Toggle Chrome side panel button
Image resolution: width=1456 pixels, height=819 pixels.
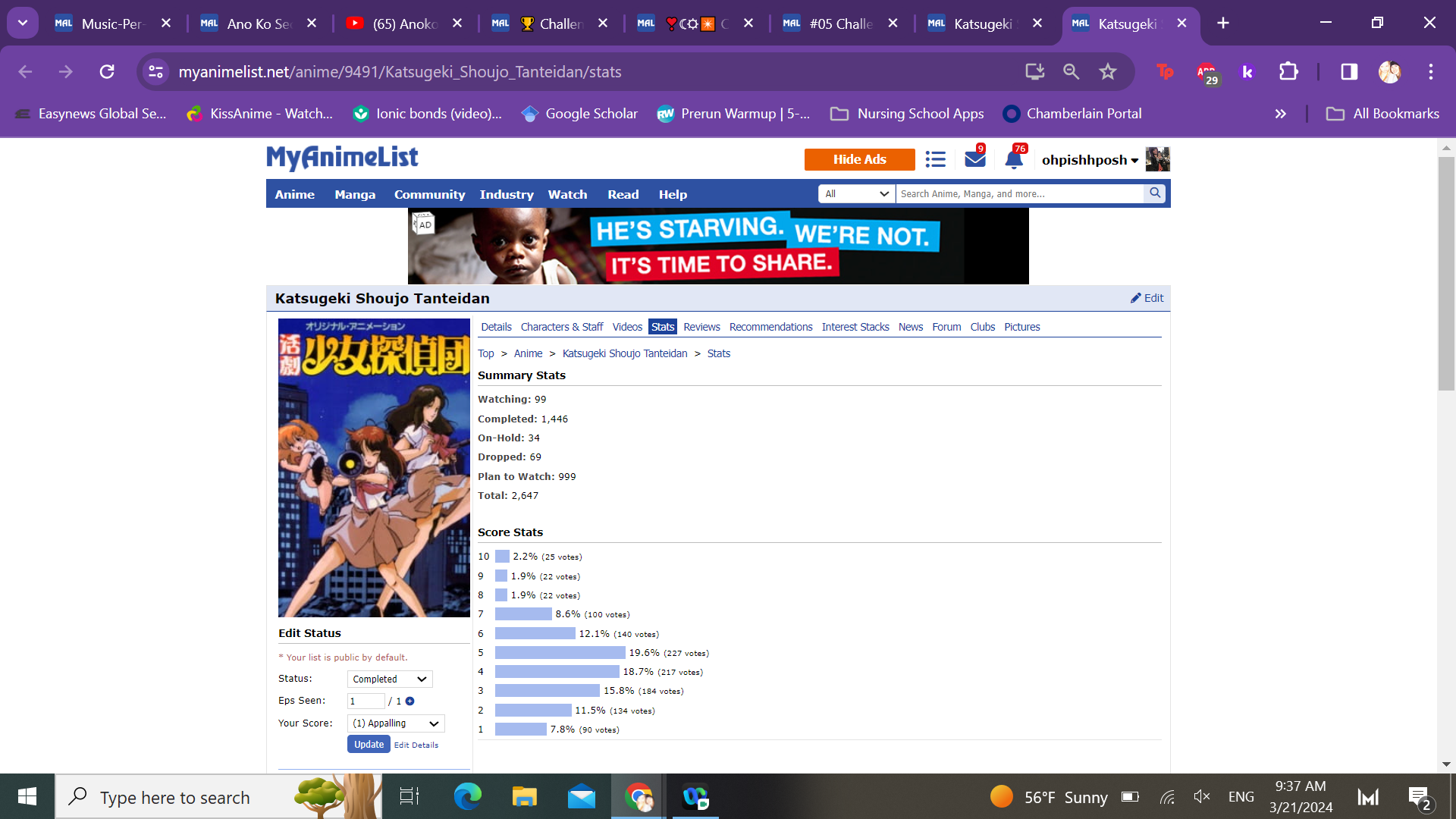coord(1349,71)
